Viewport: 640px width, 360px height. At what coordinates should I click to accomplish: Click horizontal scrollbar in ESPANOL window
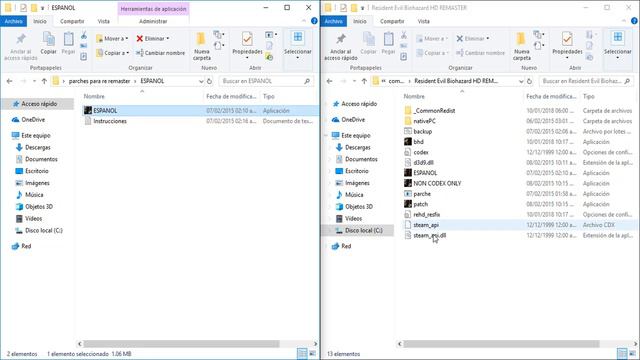(182, 344)
